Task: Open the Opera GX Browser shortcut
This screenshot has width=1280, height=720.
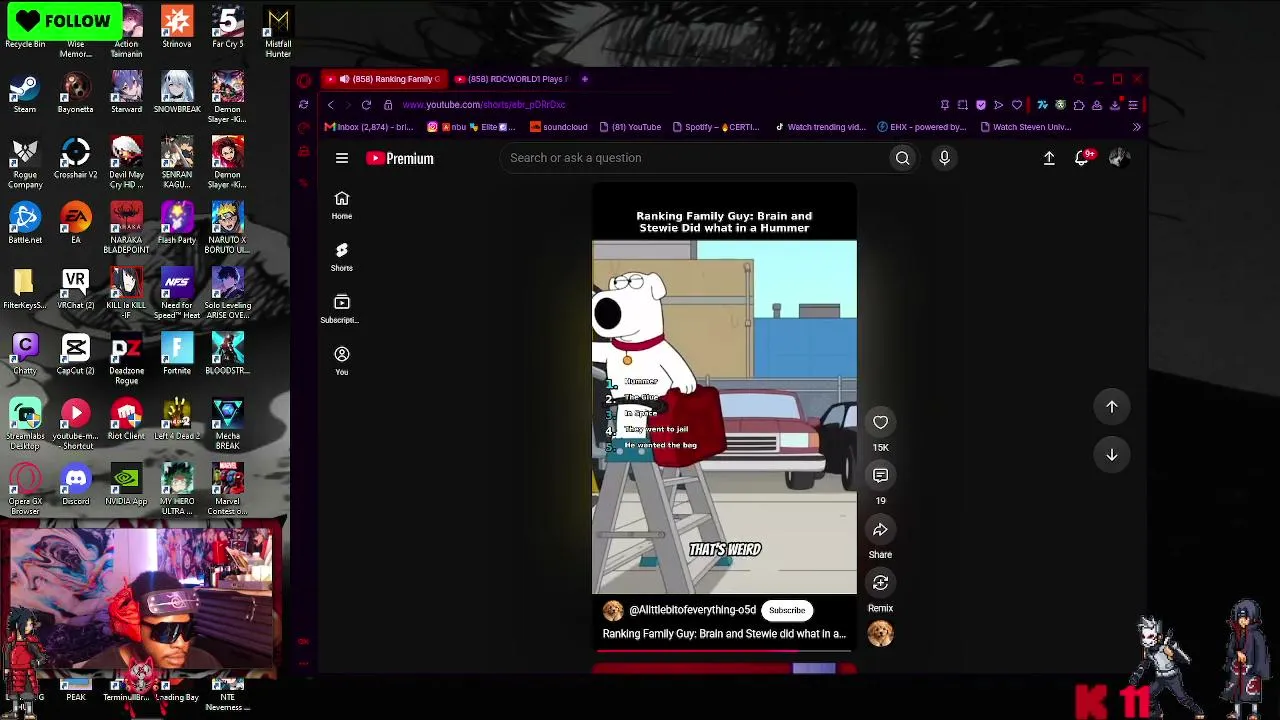Action: click(x=25, y=490)
